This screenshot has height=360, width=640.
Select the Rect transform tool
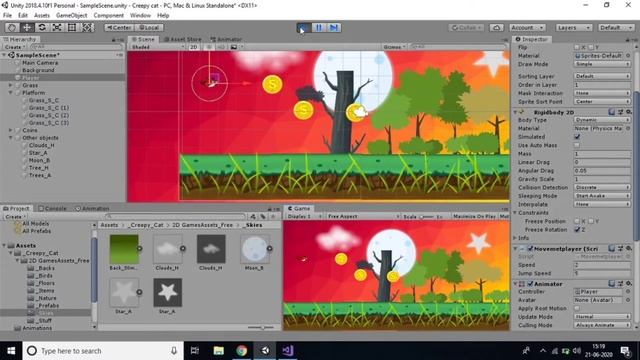click(72, 27)
